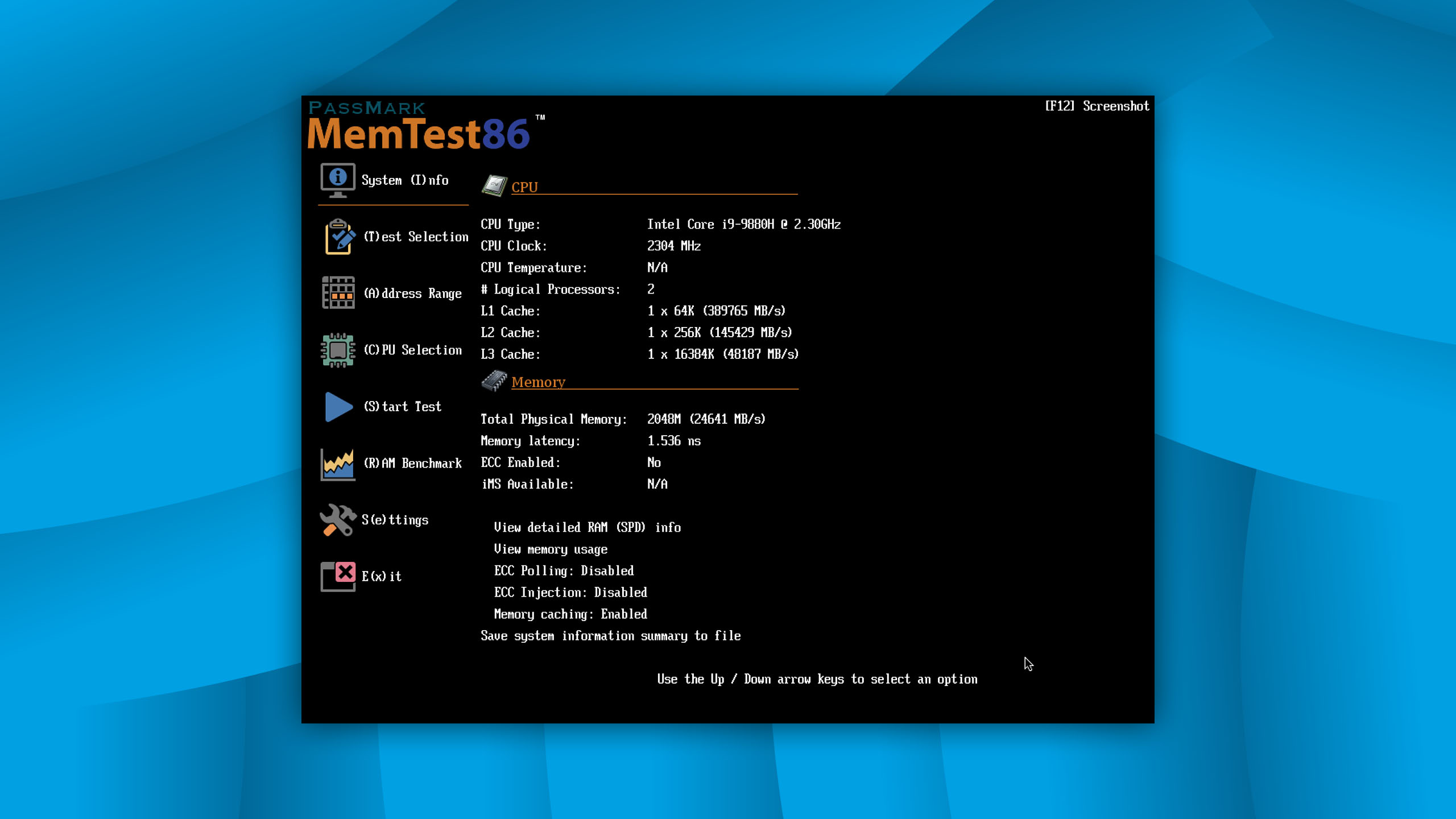
Task: Click the CPU Temperature N/A value
Action: point(657,267)
